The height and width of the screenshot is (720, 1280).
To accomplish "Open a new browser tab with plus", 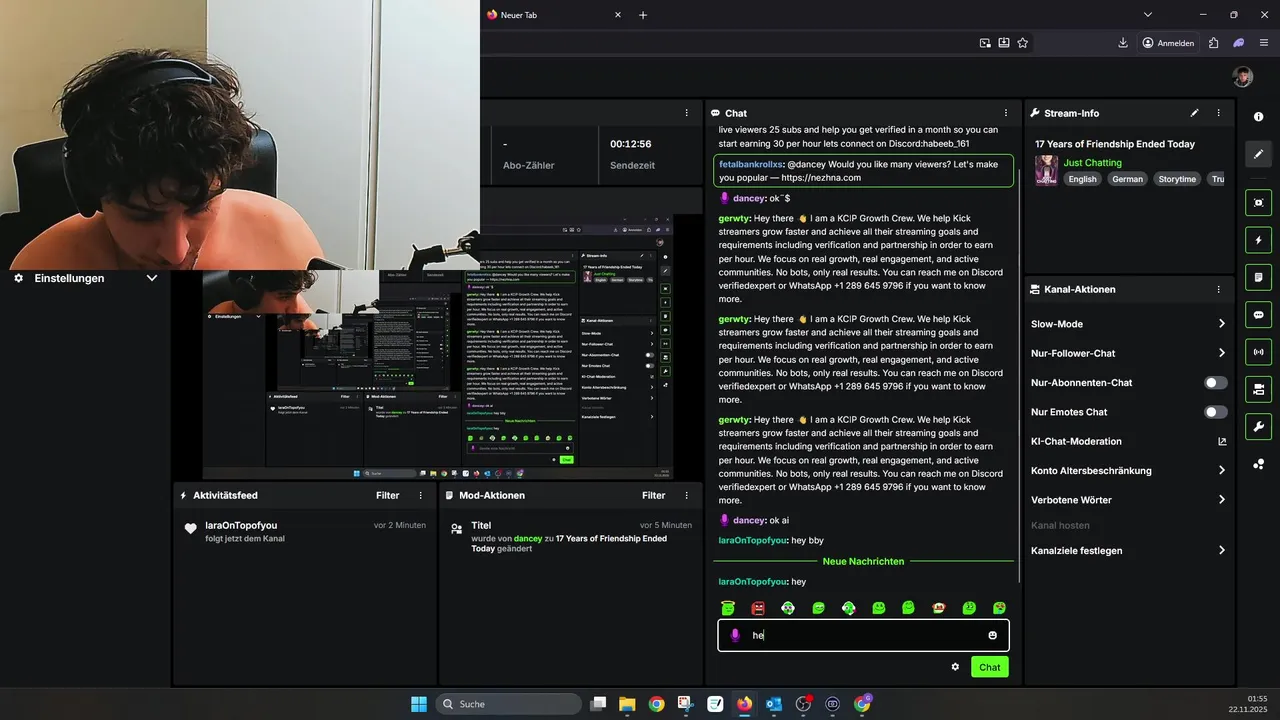I will pos(643,15).
